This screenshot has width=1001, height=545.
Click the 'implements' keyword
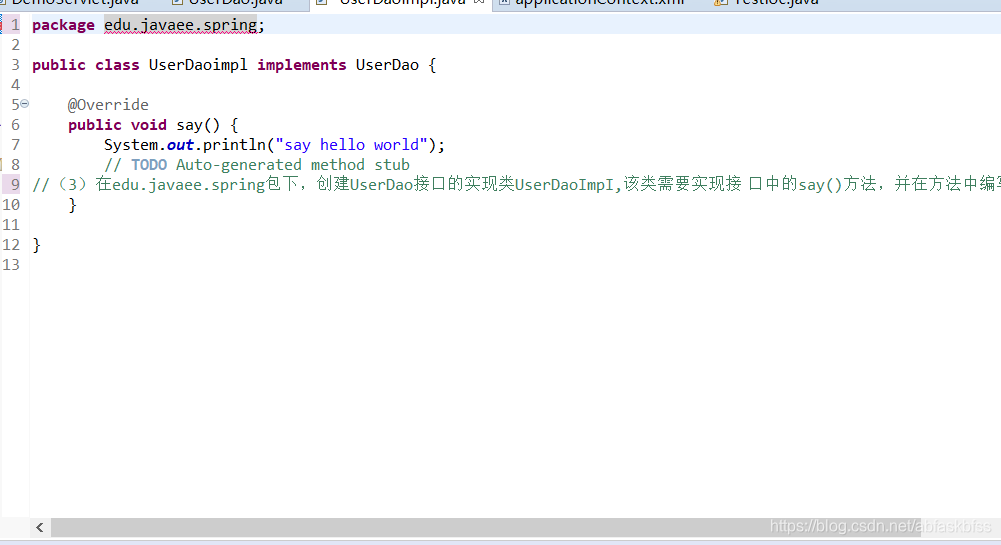(301, 65)
